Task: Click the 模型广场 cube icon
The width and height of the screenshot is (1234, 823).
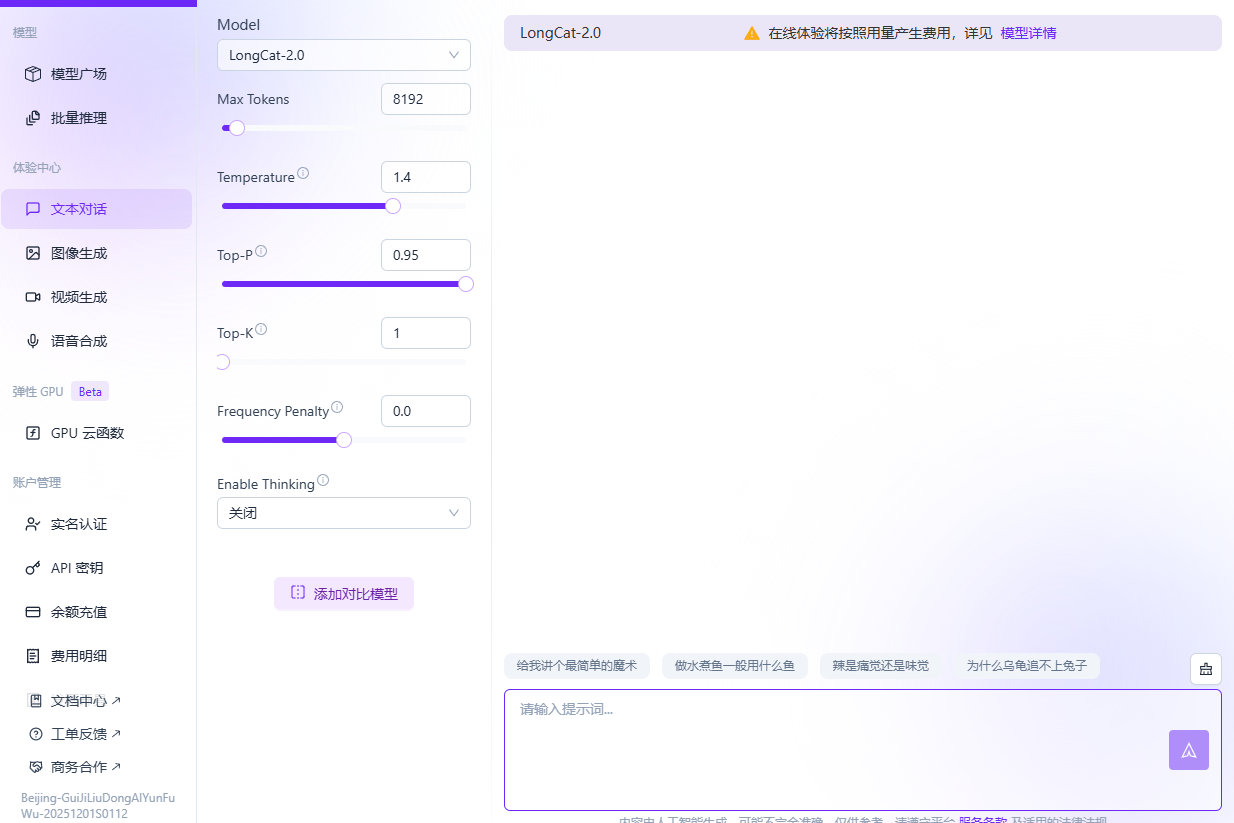Action: (x=33, y=74)
